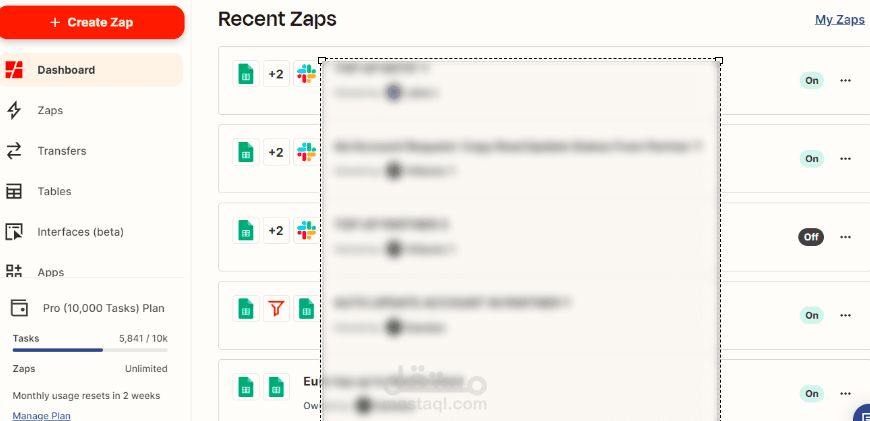870x421 pixels.
Task: Click the red Filter icon in fourth zap
Action: tap(276, 309)
